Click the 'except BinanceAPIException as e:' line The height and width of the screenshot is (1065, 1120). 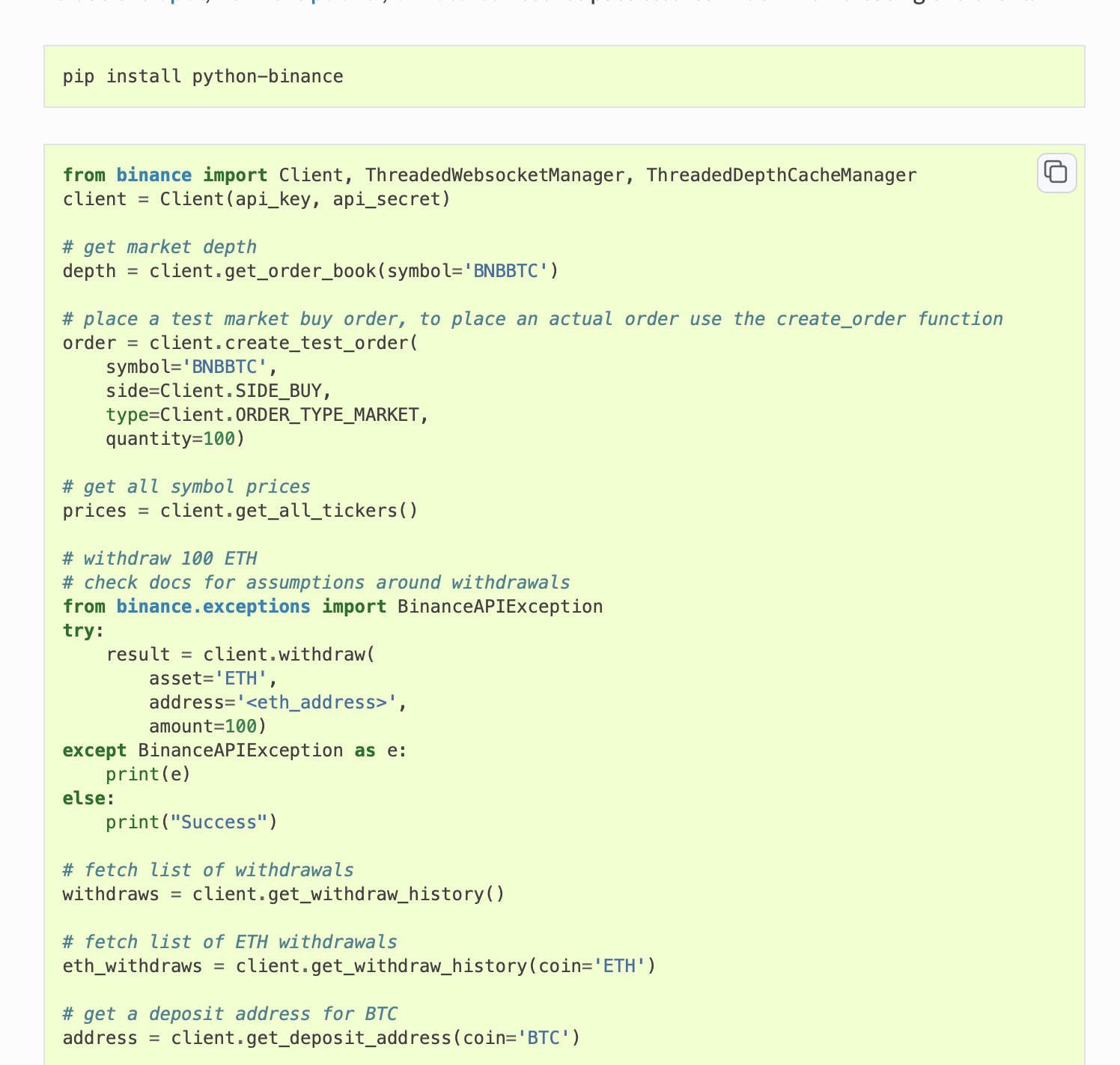pyautogui.click(x=235, y=750)
